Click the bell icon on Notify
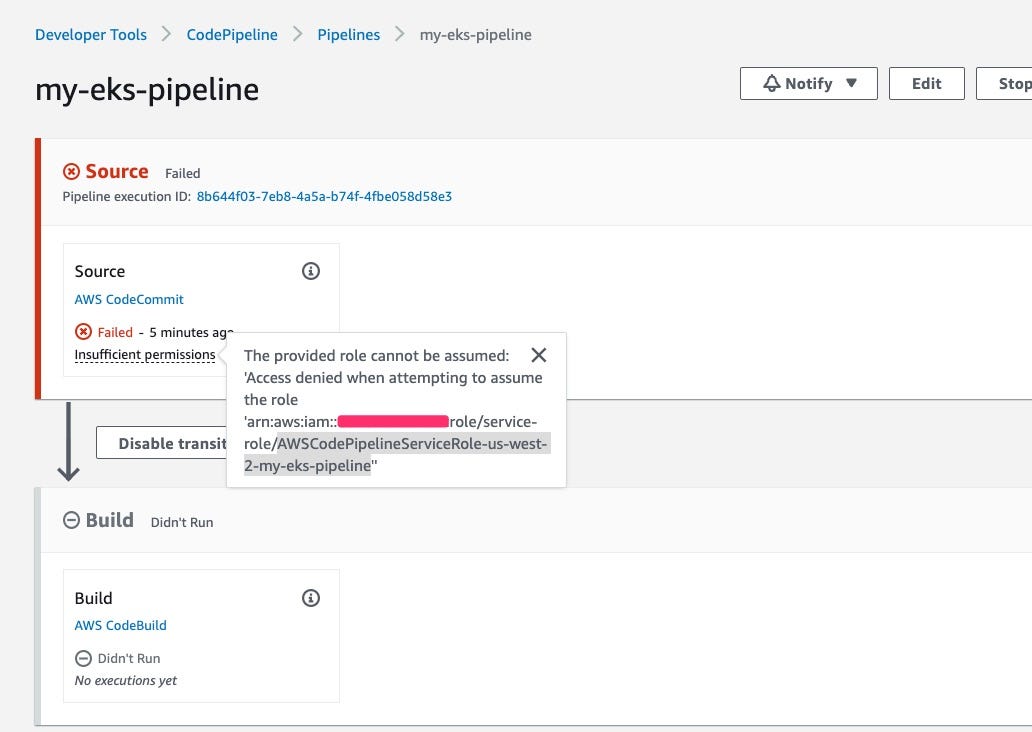This screenshot has width=1032, height=732. tap(771, 84)
